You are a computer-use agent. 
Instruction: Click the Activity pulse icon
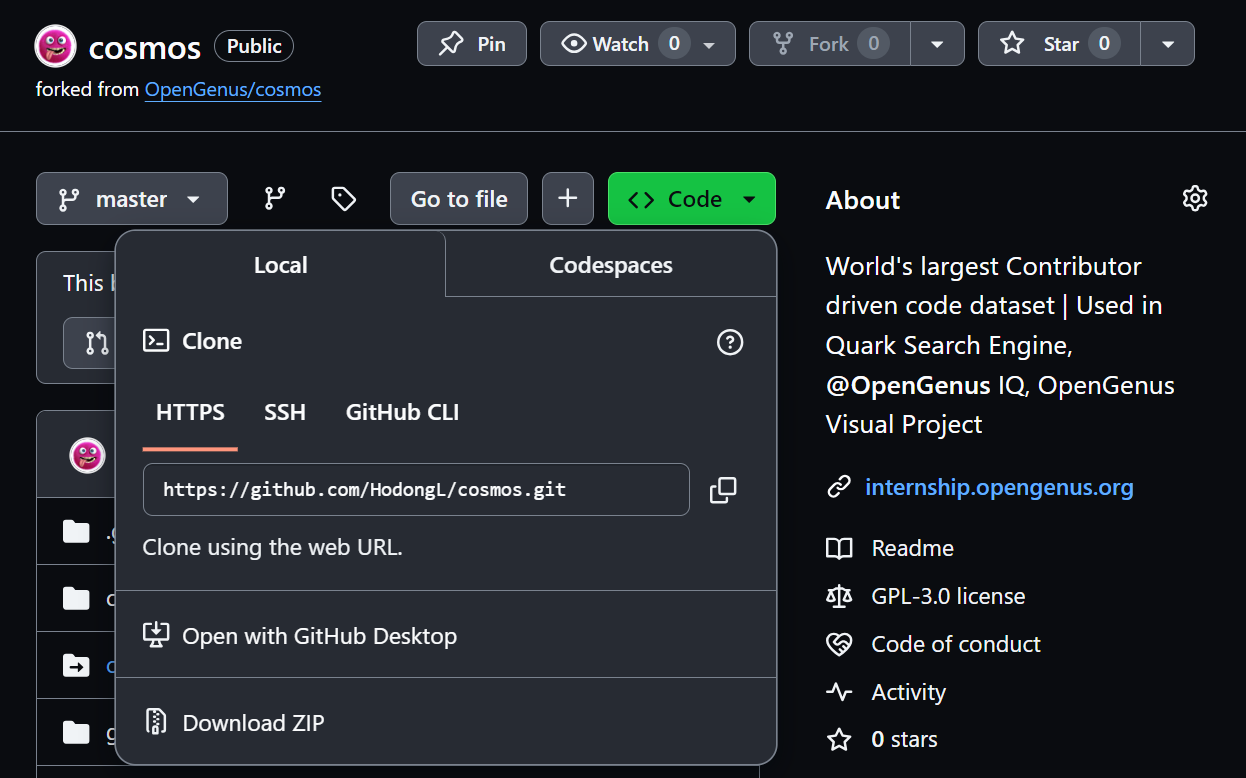coord(839,692)
